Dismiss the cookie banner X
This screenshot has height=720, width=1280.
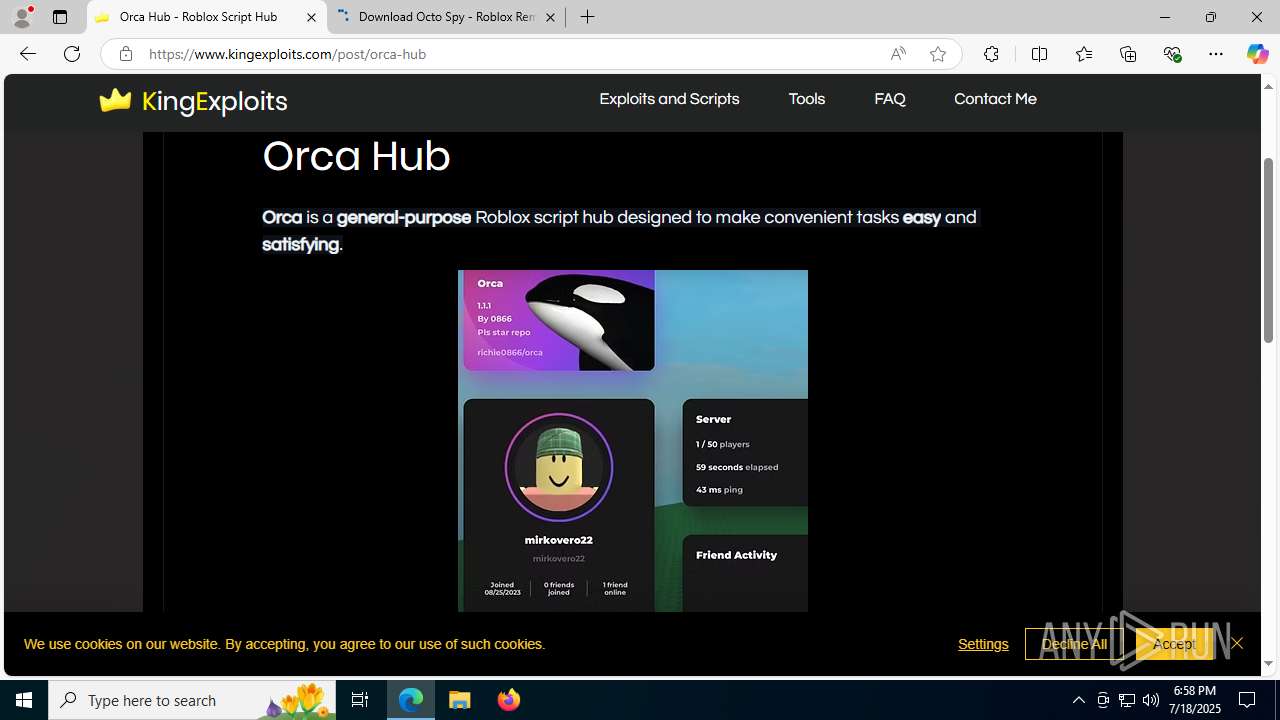(x=1237, y=643)
